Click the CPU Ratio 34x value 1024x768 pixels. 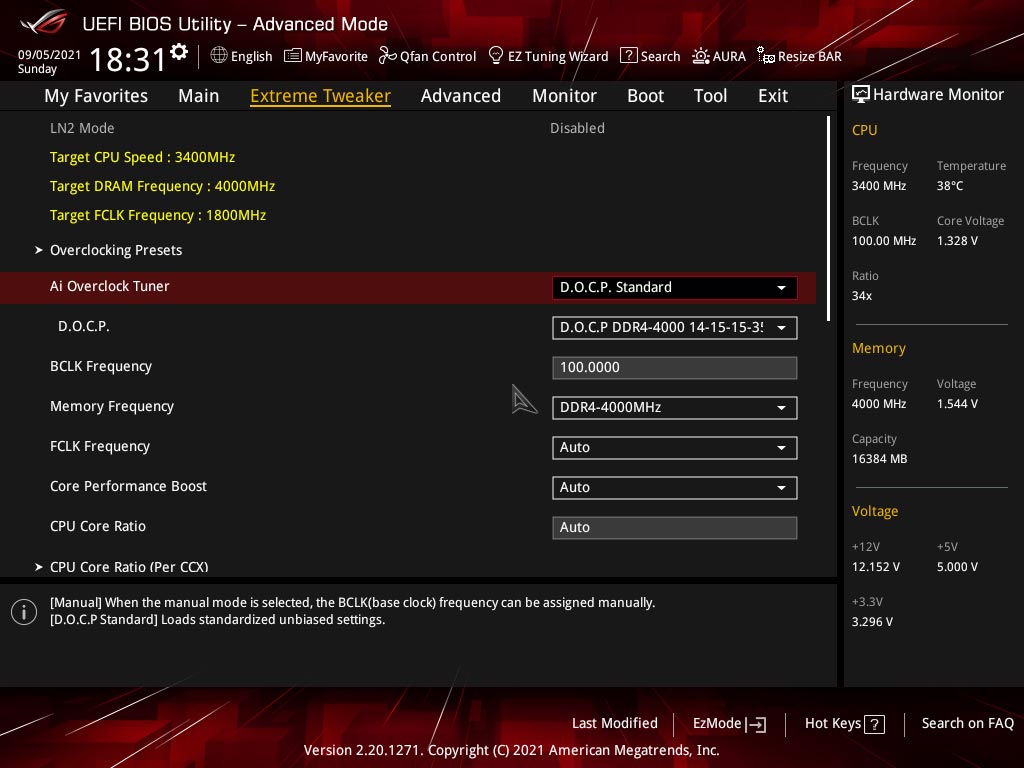pos(861,296)
